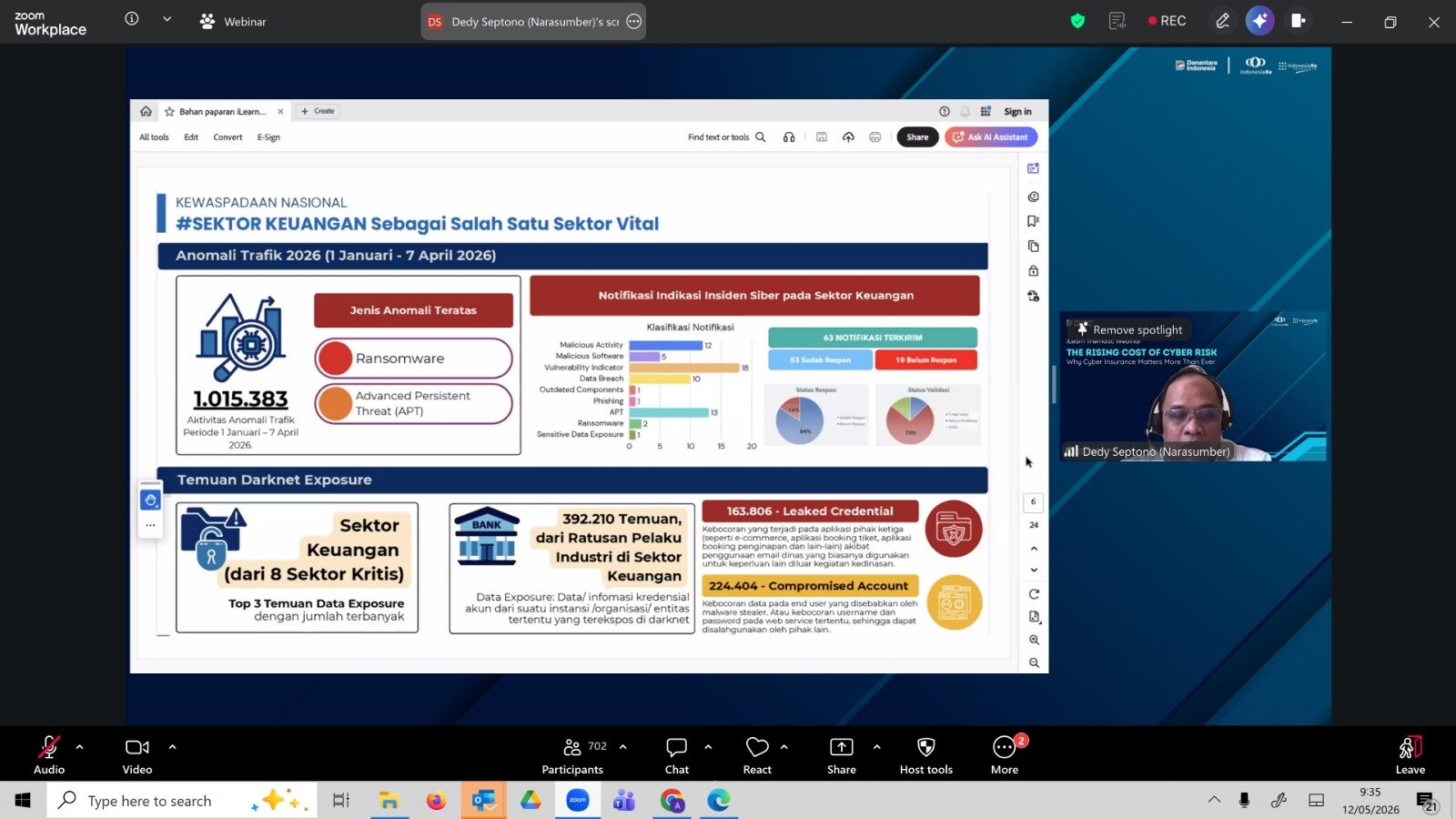Click the REC recording indicator

coord(1167,21)
